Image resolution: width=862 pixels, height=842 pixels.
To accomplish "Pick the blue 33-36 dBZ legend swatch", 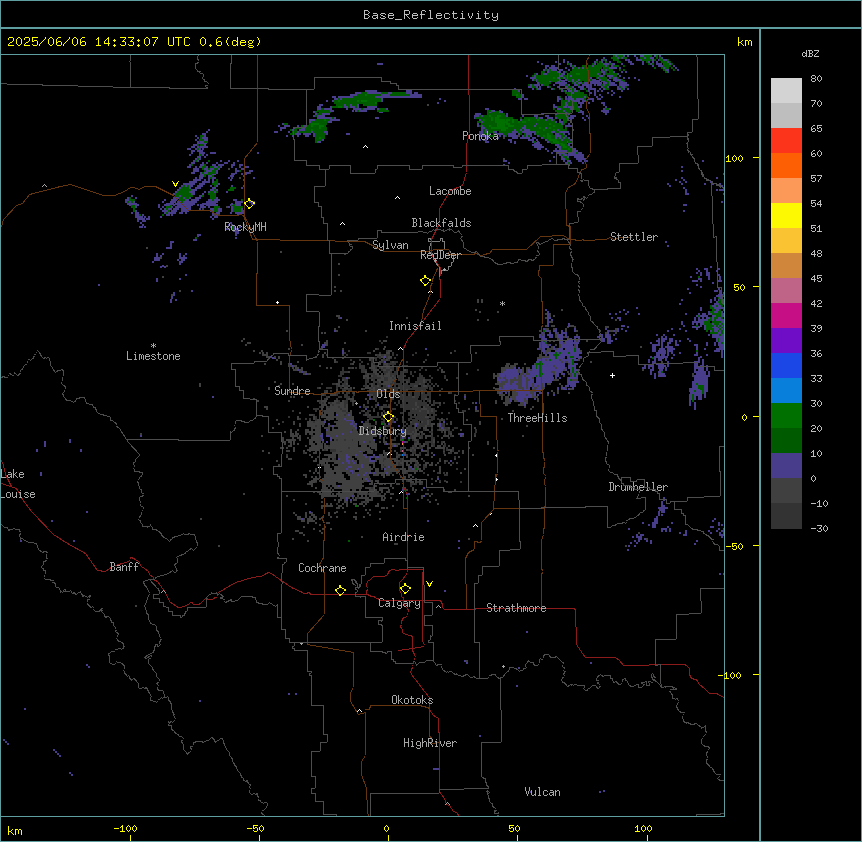I will coord(786,365).
